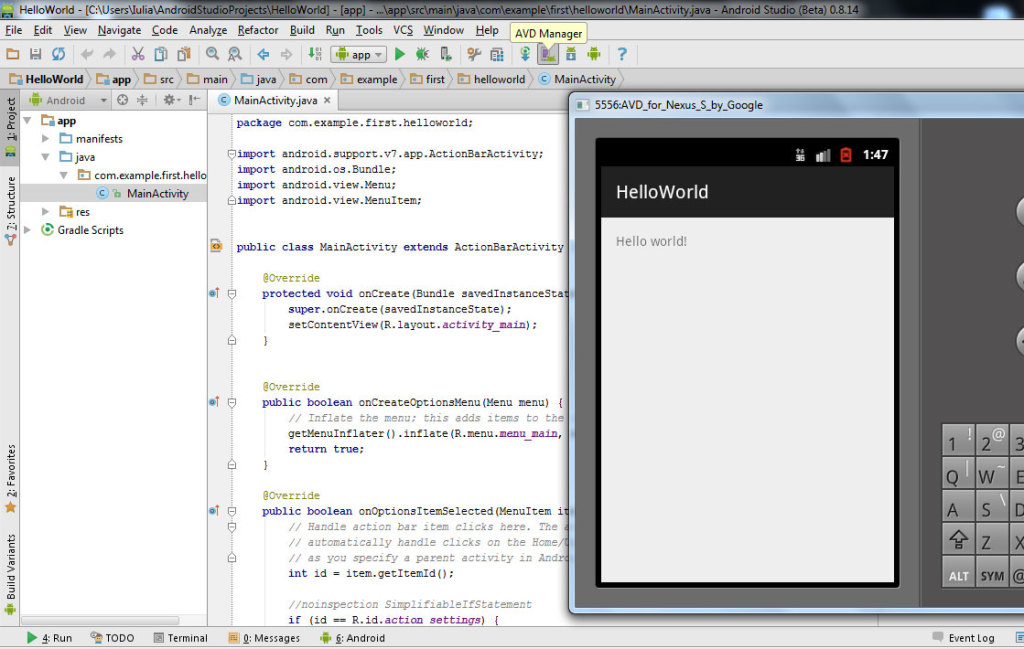
Task: Click the Help question mark icon
Action: [622, 55]
